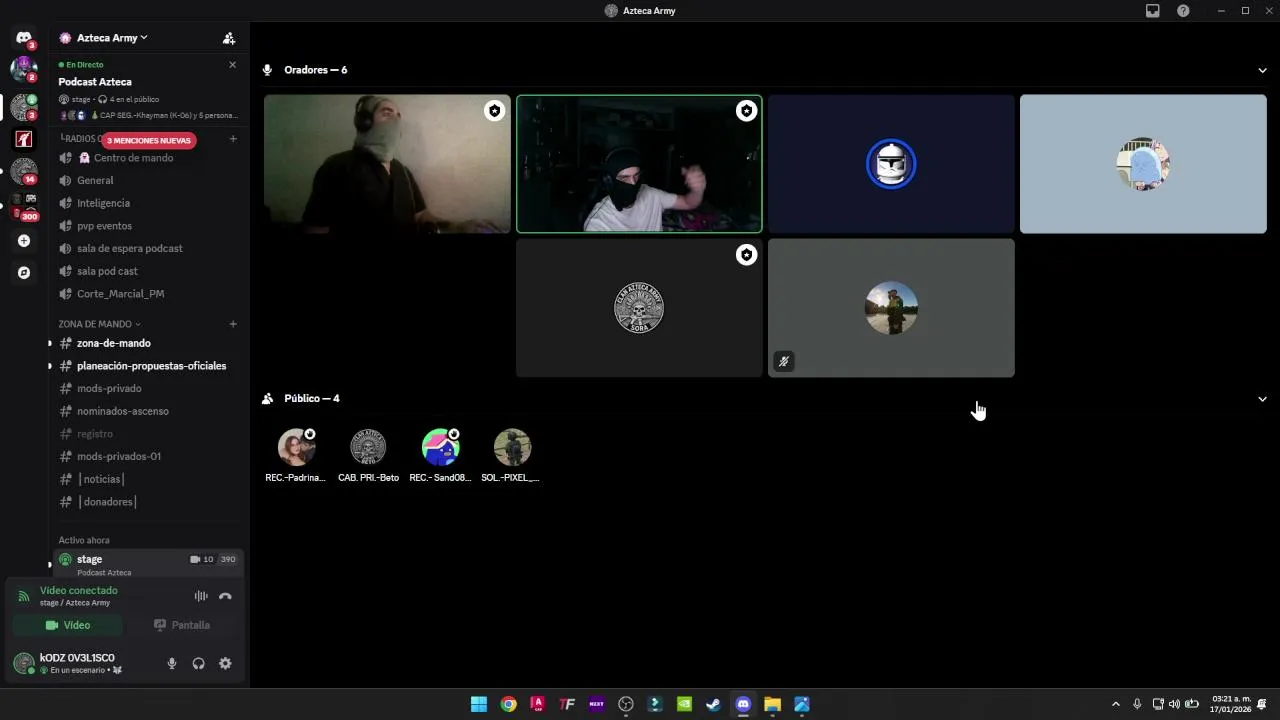Click the Podcast Azteca live event title
The image size is (1280, 720).
(x=95, y=82)
